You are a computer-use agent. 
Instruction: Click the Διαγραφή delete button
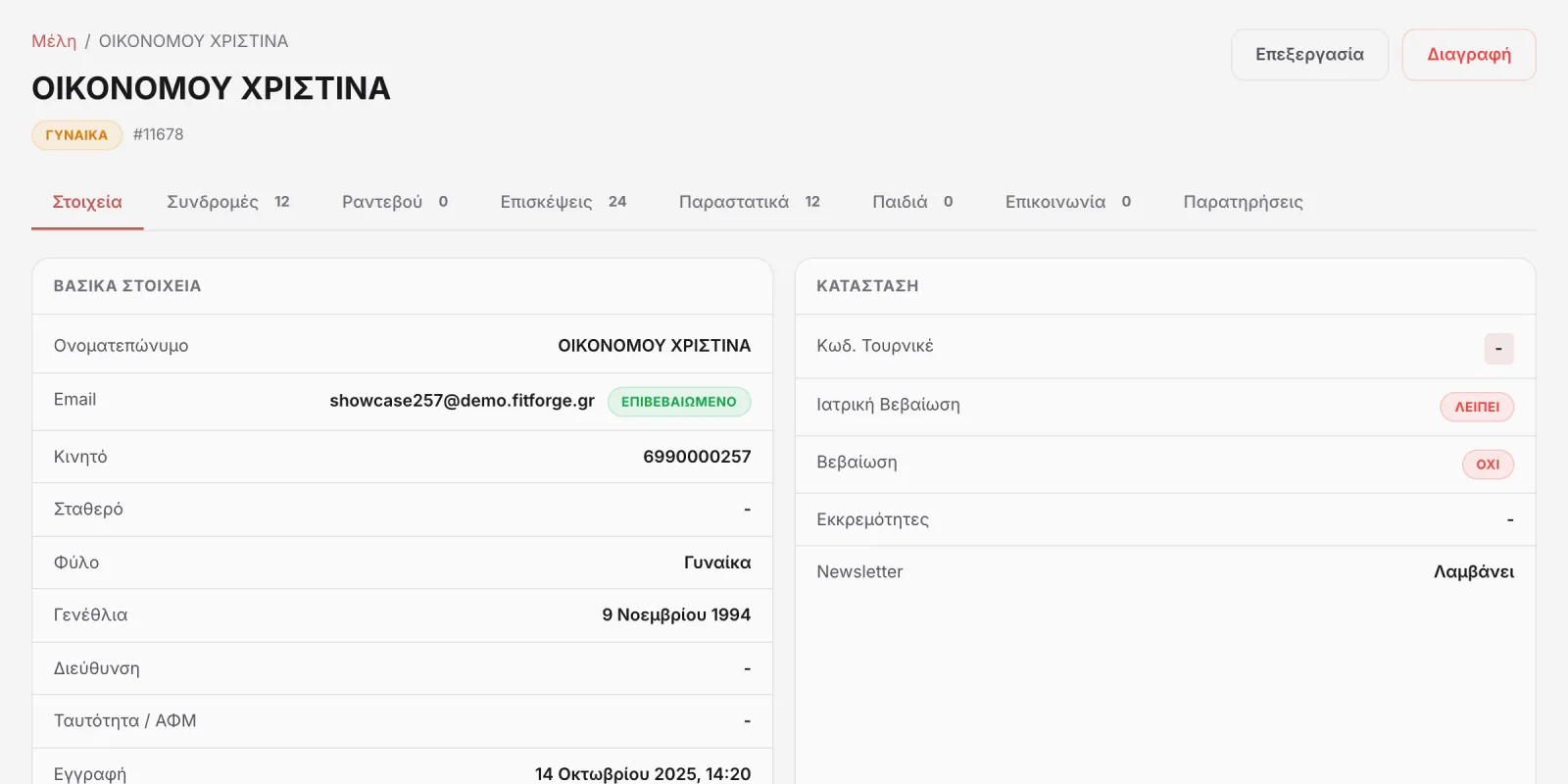click(x=1468, y=55)
